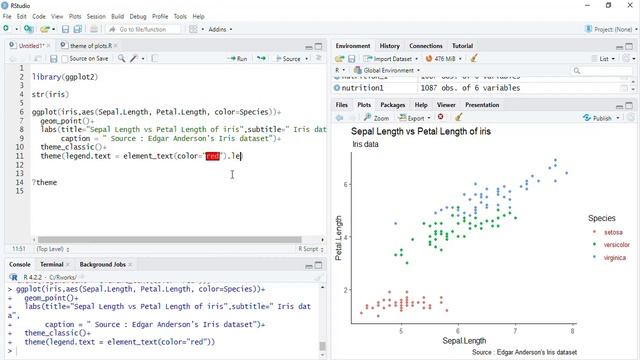Click the Create Project icon
640x360 pixels.
tap(28, 29)
